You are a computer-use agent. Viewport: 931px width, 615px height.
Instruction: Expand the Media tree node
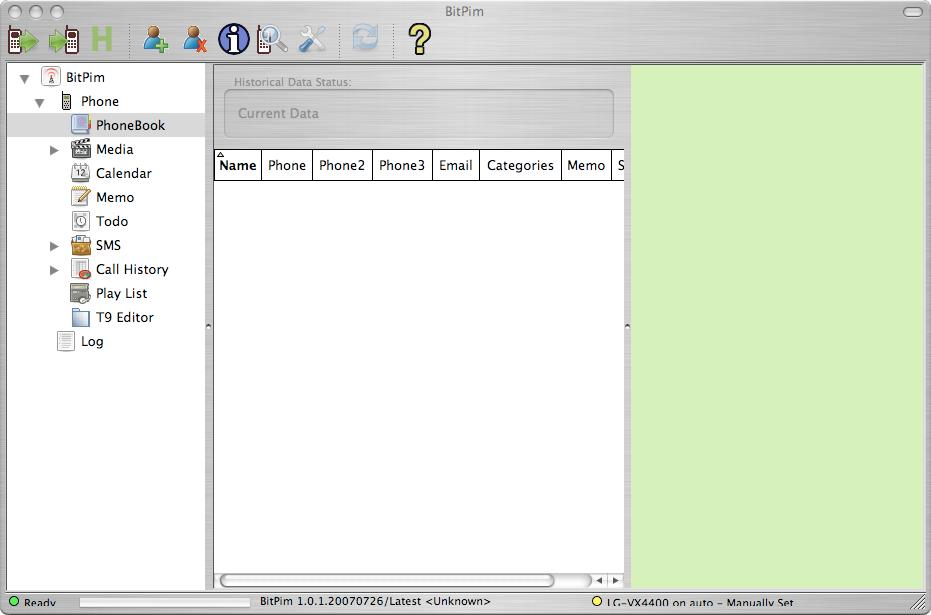click(x=54, y=150)
